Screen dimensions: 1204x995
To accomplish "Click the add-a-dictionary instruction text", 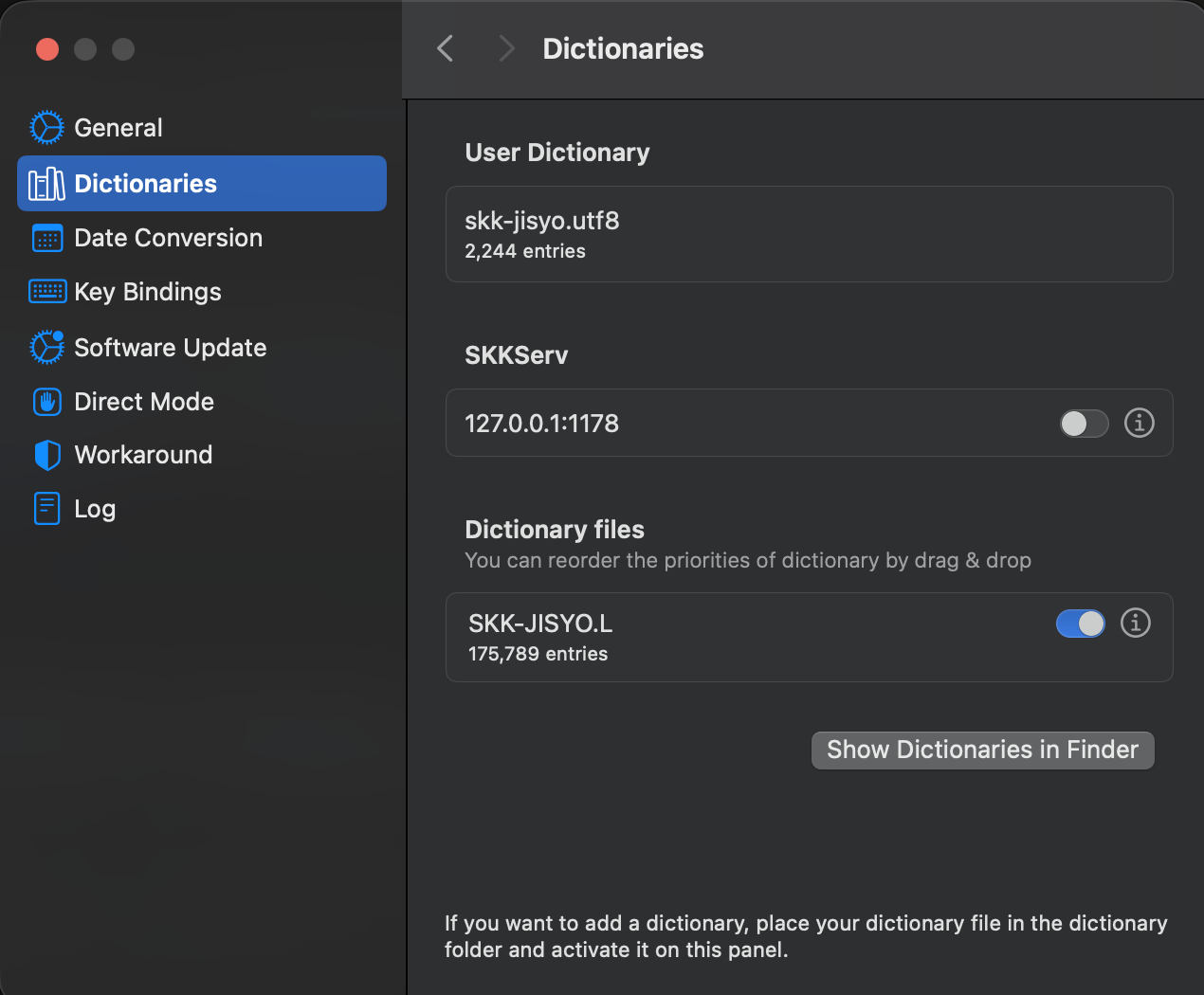I will coord(806,936).
